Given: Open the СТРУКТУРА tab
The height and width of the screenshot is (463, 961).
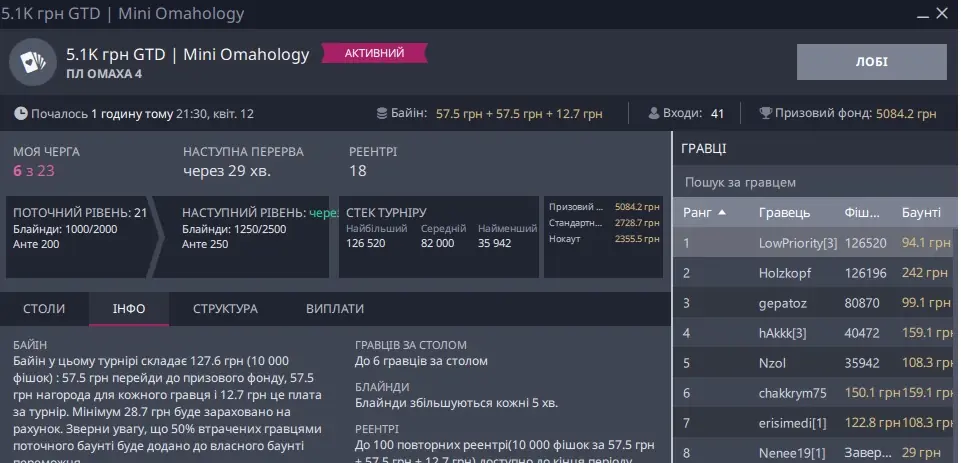Looking at the screenshot, I should coord(225,309).
